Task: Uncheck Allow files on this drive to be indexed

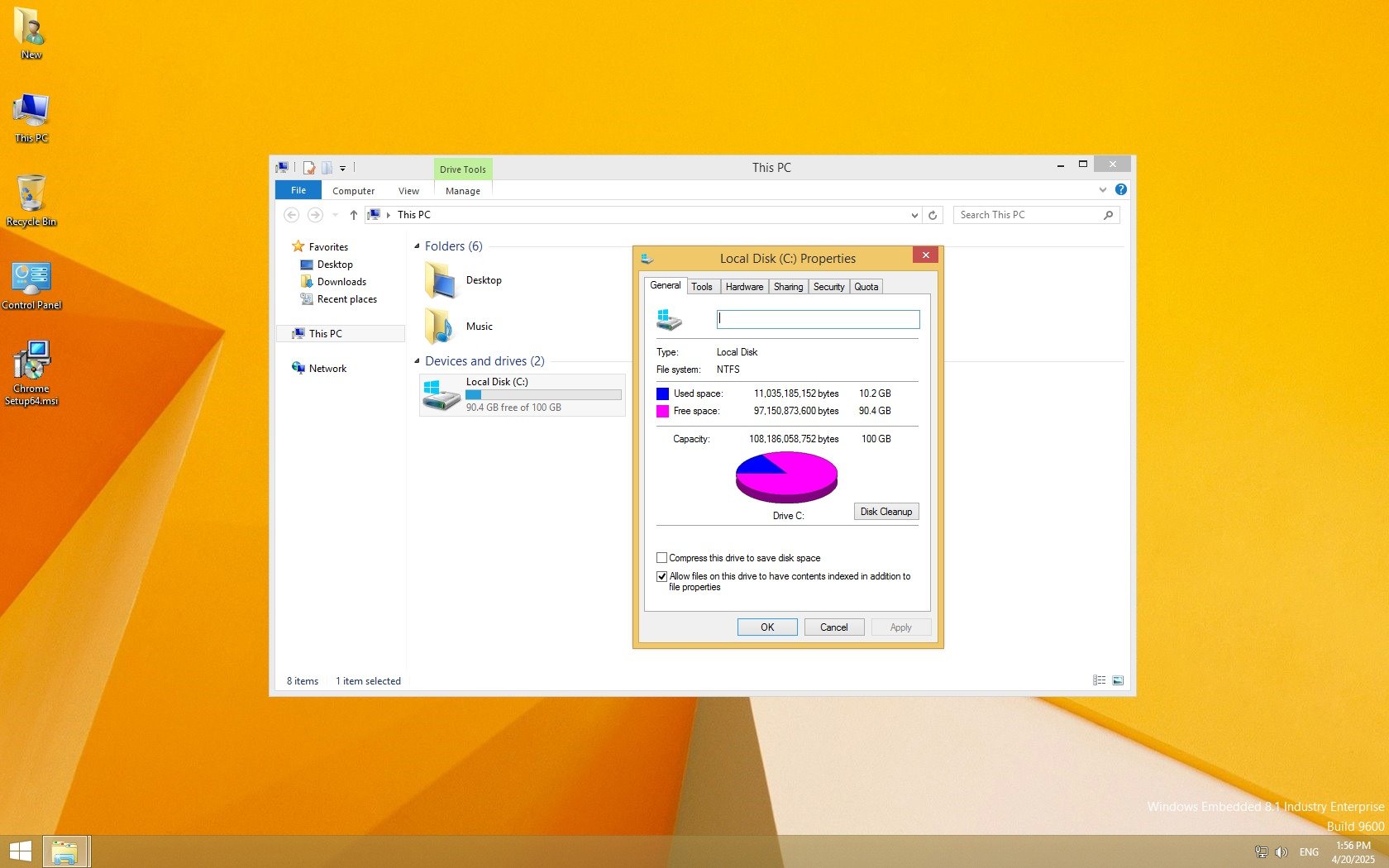Action: click(x=661, y=576)
